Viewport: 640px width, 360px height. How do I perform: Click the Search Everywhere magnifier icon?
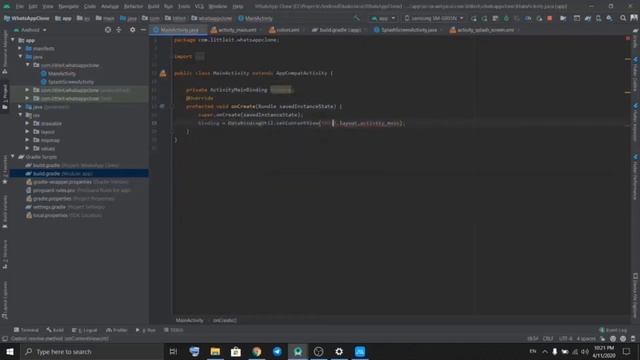coord(623,18)
